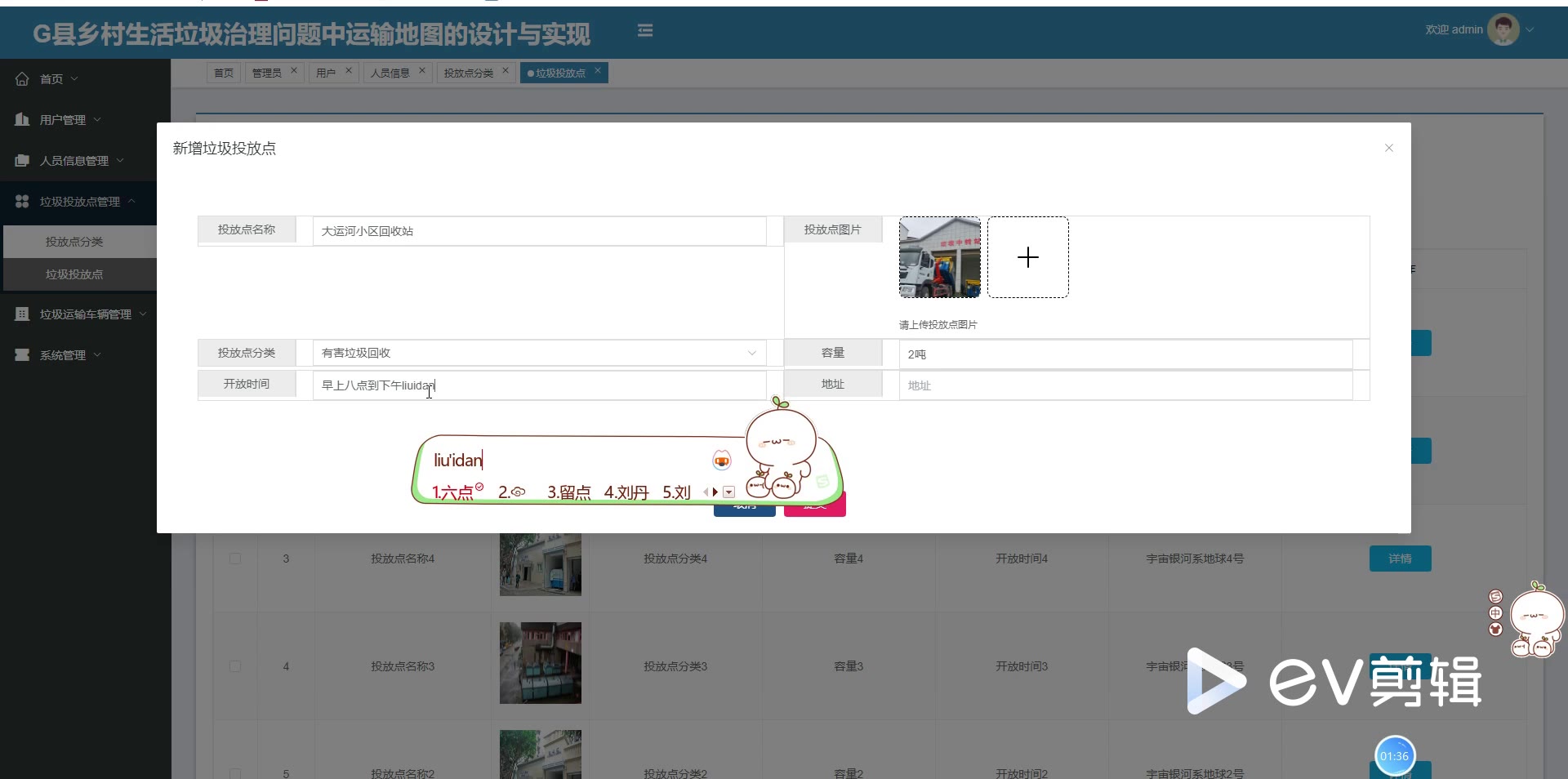The height and width of the screenshot is (779, 1568).
Task: Click the 用户管理 sidebar icon
Action: (22, 119)
